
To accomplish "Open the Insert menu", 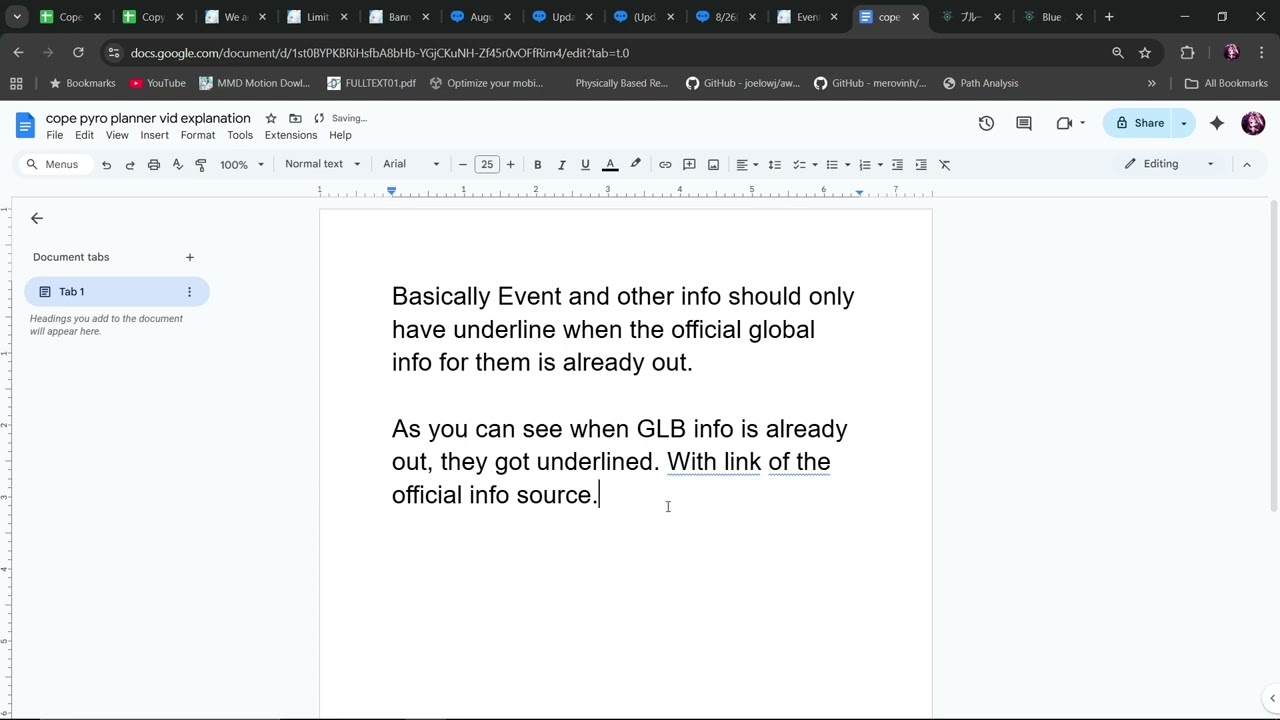I will point(154,135).
